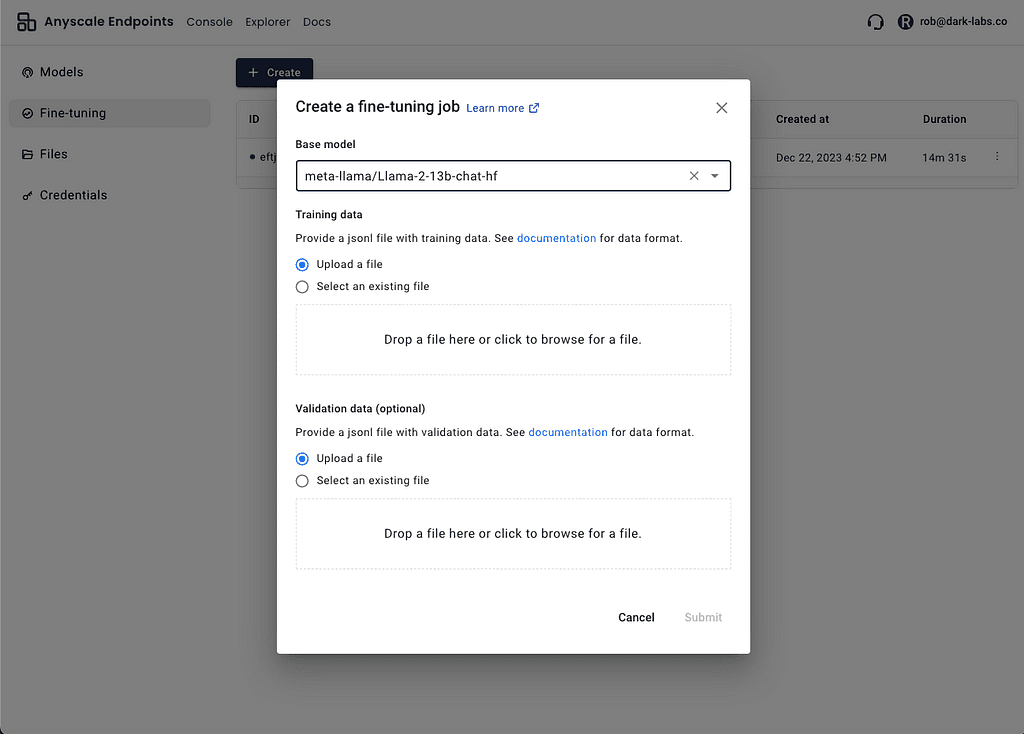Screen dimensions: 1024x734
Task: Expand the base model dropdown arrow
Action: coord(714,176)
